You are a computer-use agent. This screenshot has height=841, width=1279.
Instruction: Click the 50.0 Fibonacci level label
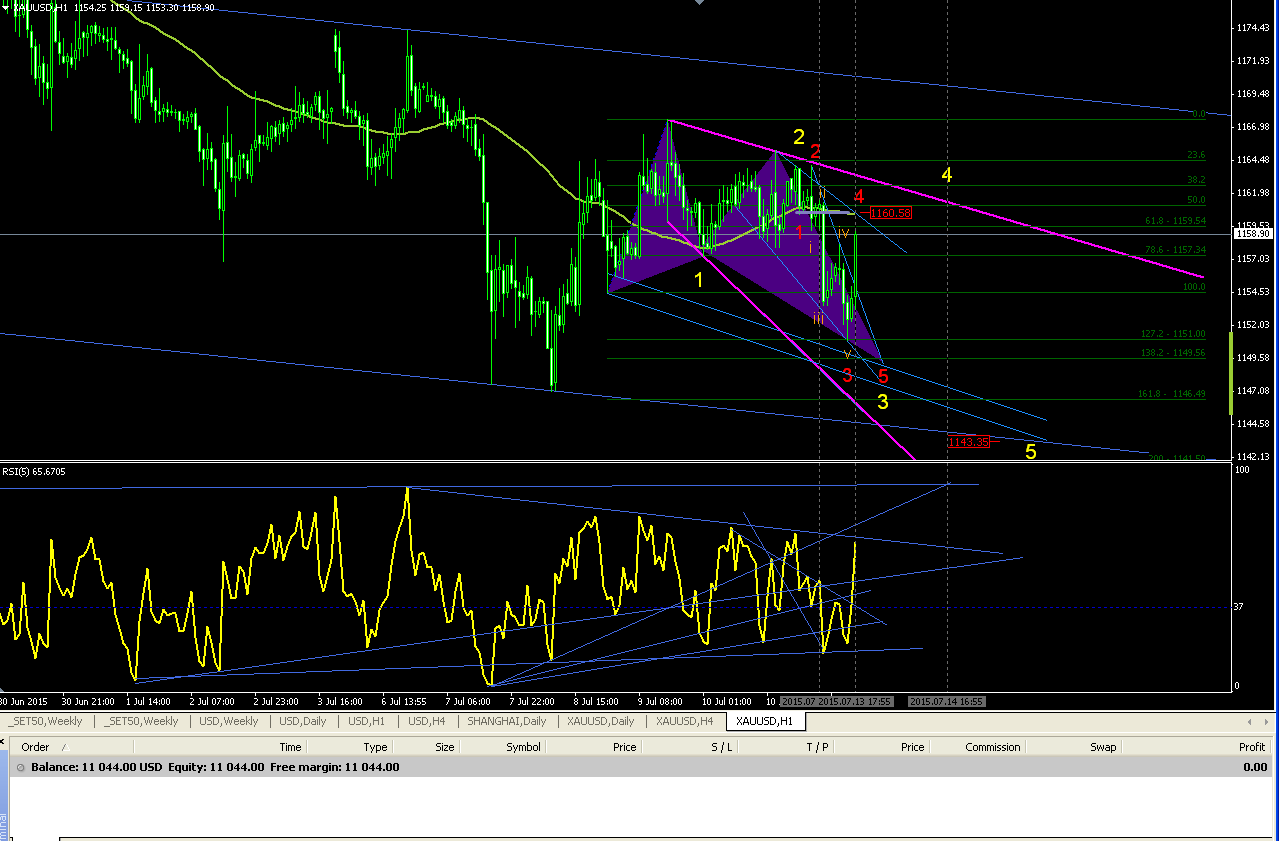[x=1196, y=200]
